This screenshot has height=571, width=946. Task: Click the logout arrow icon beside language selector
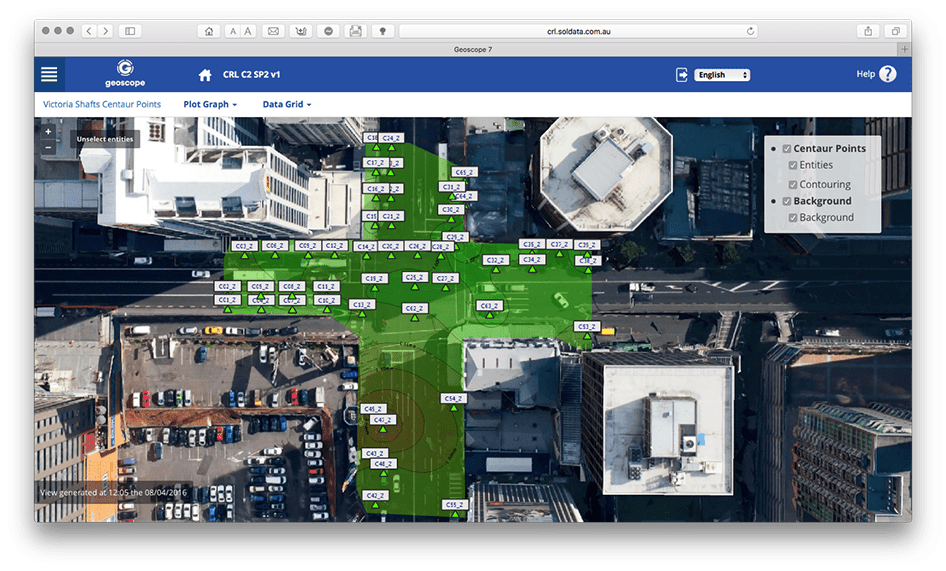click(x=682, y=75)
